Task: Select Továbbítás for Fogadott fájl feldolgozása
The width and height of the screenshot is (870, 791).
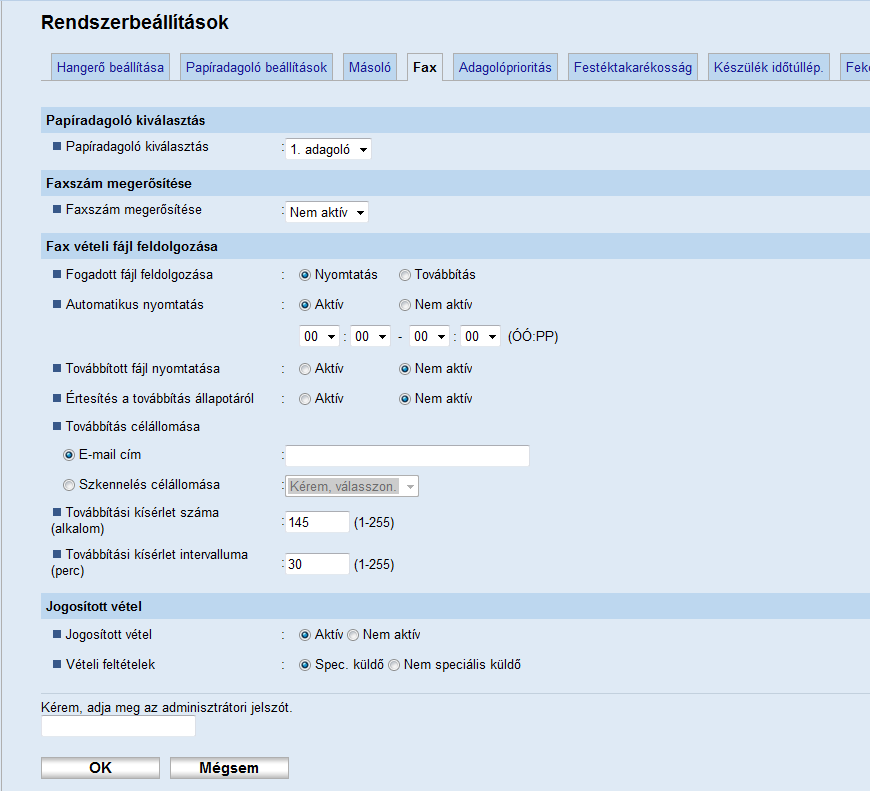Action: [x=405, y=275]
